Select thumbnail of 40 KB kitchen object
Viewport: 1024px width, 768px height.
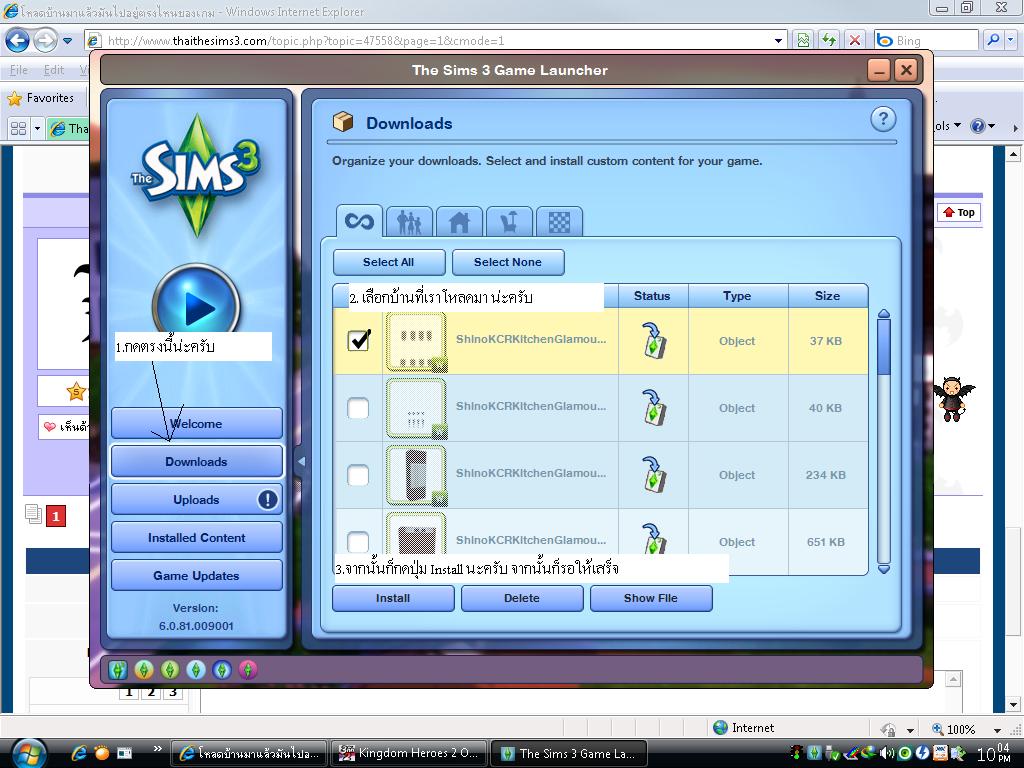coord(416,408)
